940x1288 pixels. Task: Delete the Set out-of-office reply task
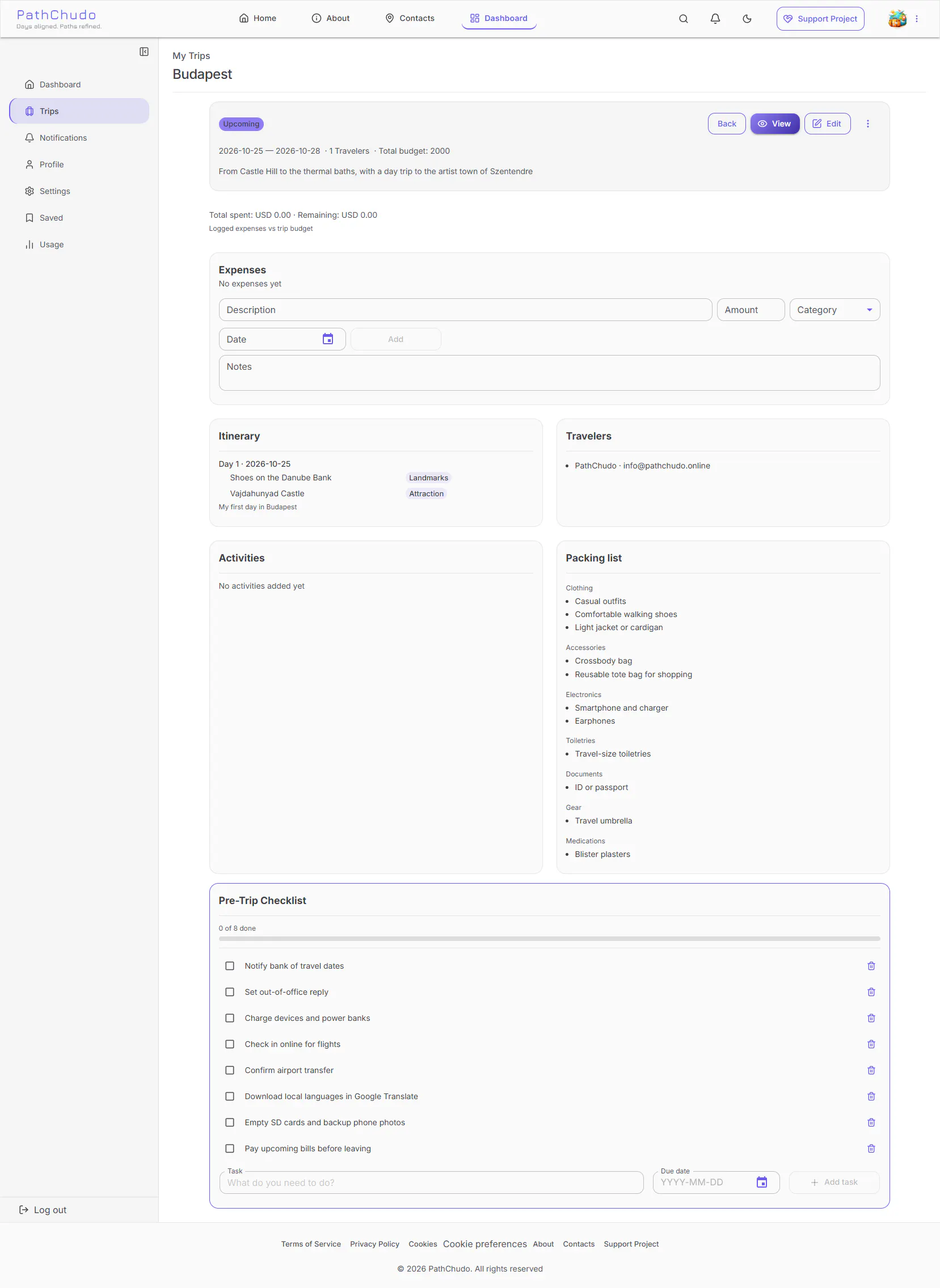tap(871, 992)
